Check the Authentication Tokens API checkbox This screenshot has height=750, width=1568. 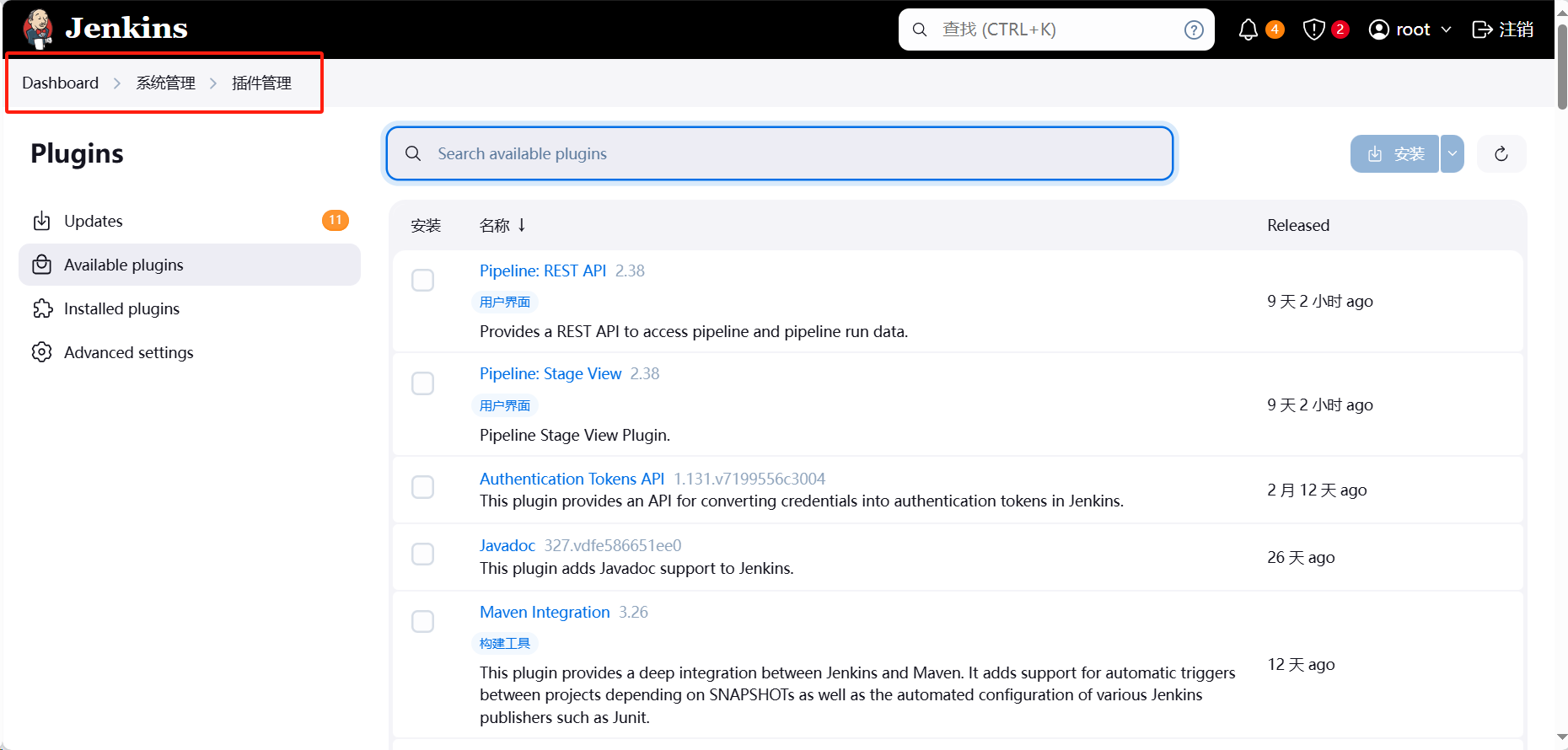point(422,487)
